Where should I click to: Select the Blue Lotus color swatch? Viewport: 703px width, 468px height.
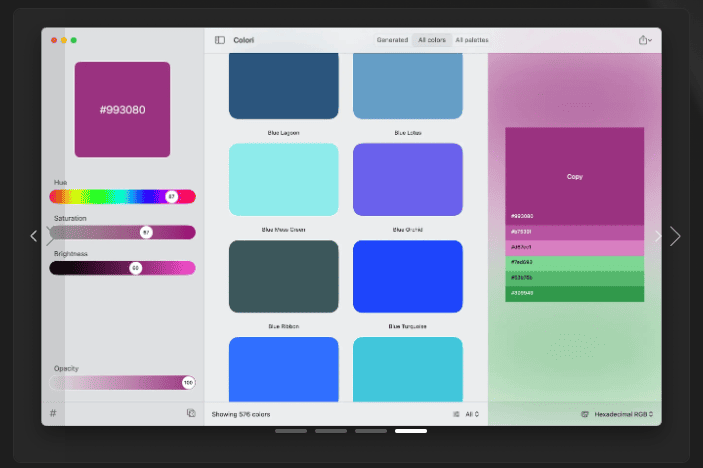pos(408,86)
